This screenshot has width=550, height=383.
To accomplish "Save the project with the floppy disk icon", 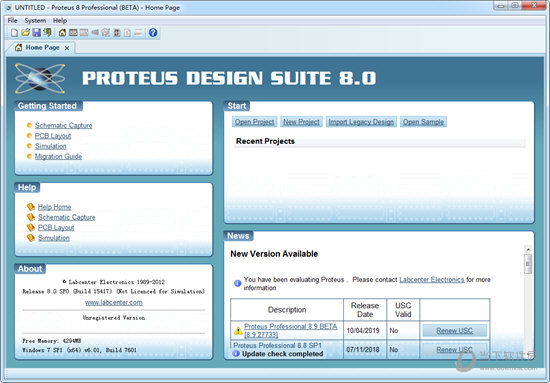I will [x=36, y=33].
